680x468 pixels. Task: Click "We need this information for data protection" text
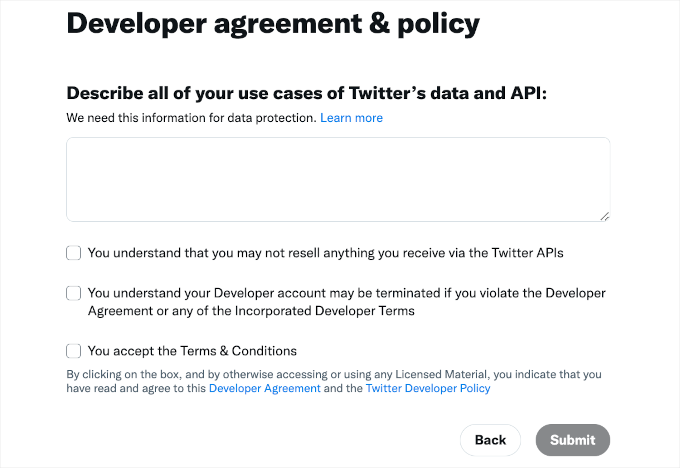[x=191, y=118]
